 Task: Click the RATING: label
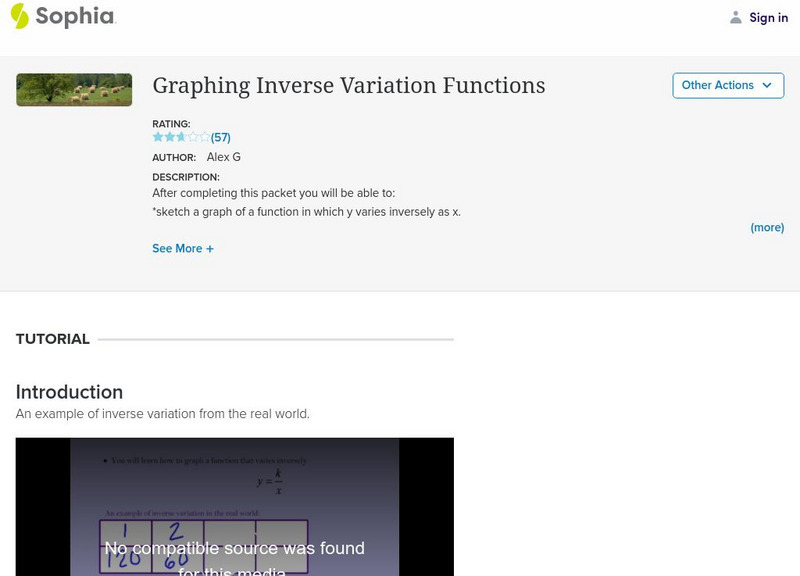coord(171,124)
